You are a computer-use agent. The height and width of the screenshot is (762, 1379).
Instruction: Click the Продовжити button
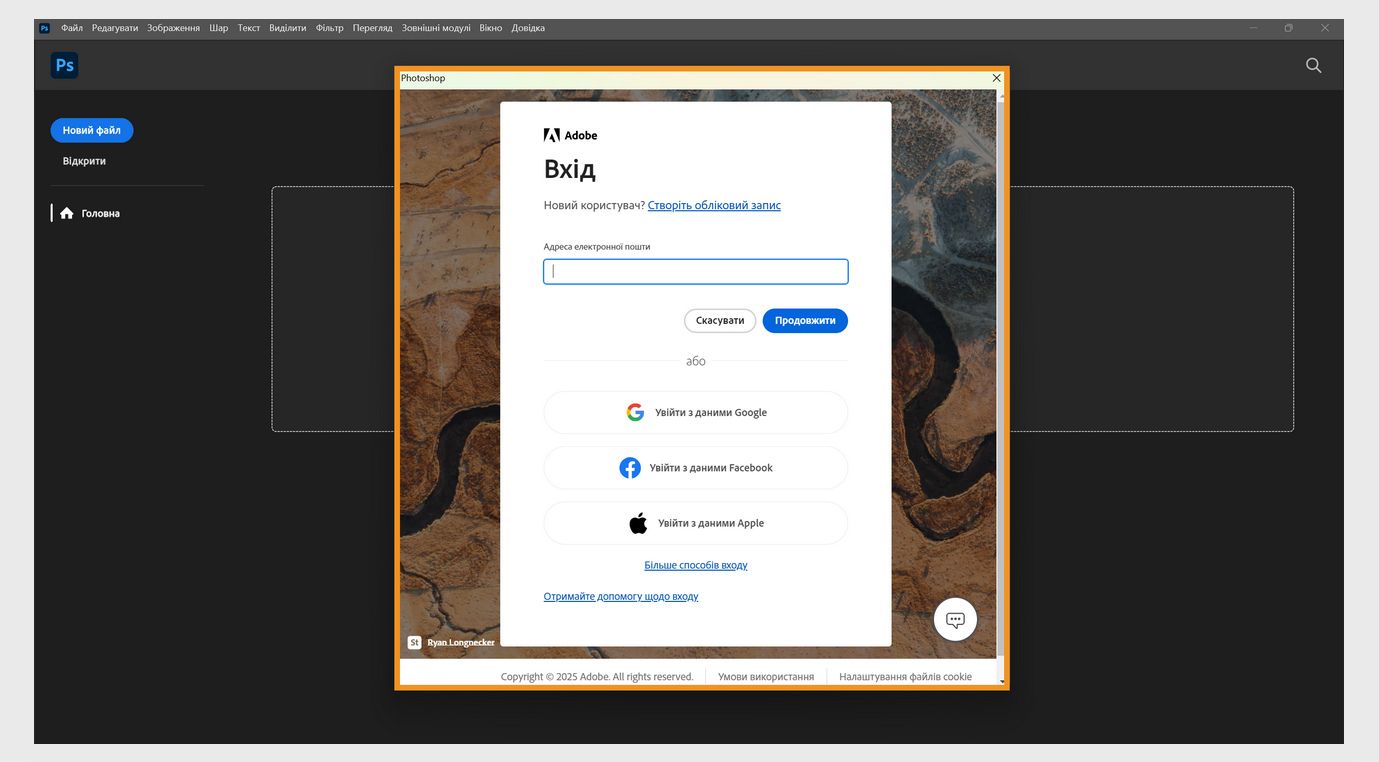805,321
